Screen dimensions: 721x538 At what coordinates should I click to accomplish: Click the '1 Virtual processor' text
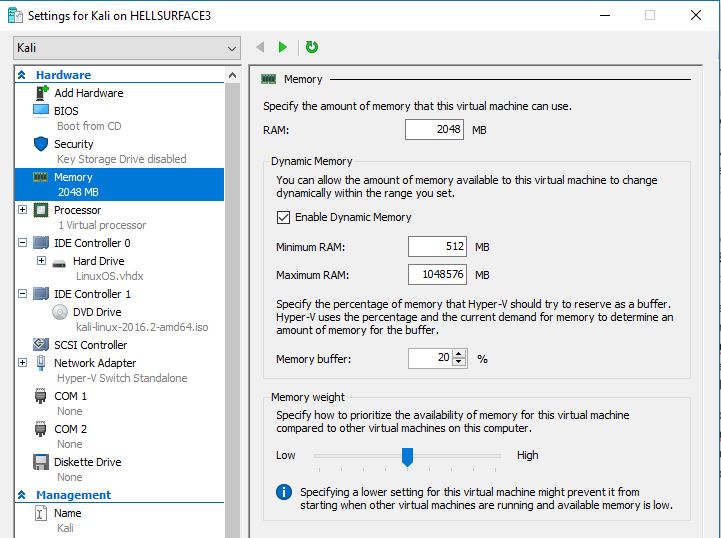click(x=102, y=225)
